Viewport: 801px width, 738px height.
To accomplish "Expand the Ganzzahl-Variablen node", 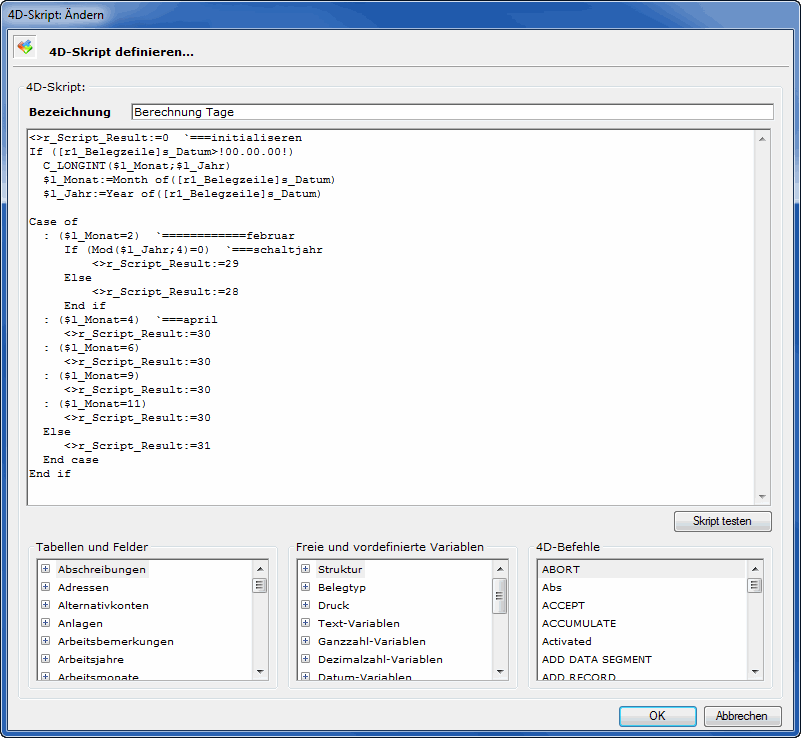I will coord(306,641).
